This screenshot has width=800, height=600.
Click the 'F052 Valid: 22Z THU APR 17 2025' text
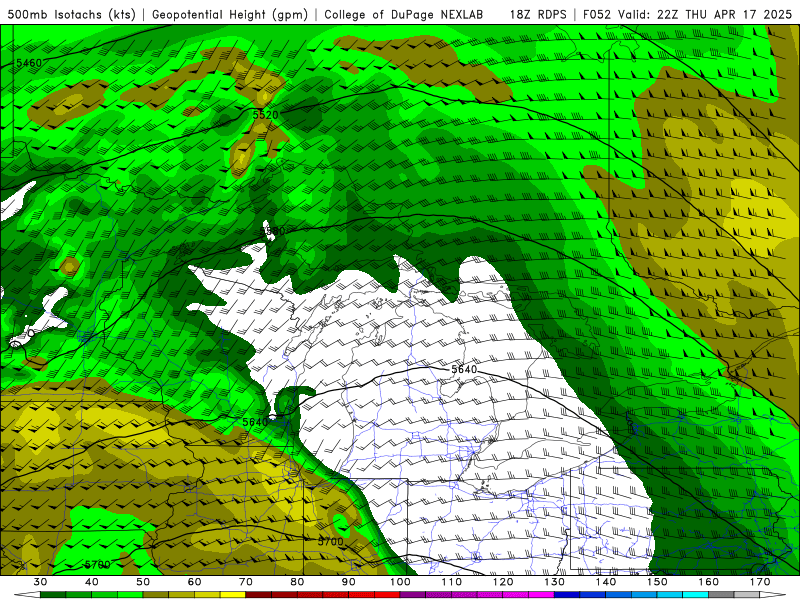687,15
